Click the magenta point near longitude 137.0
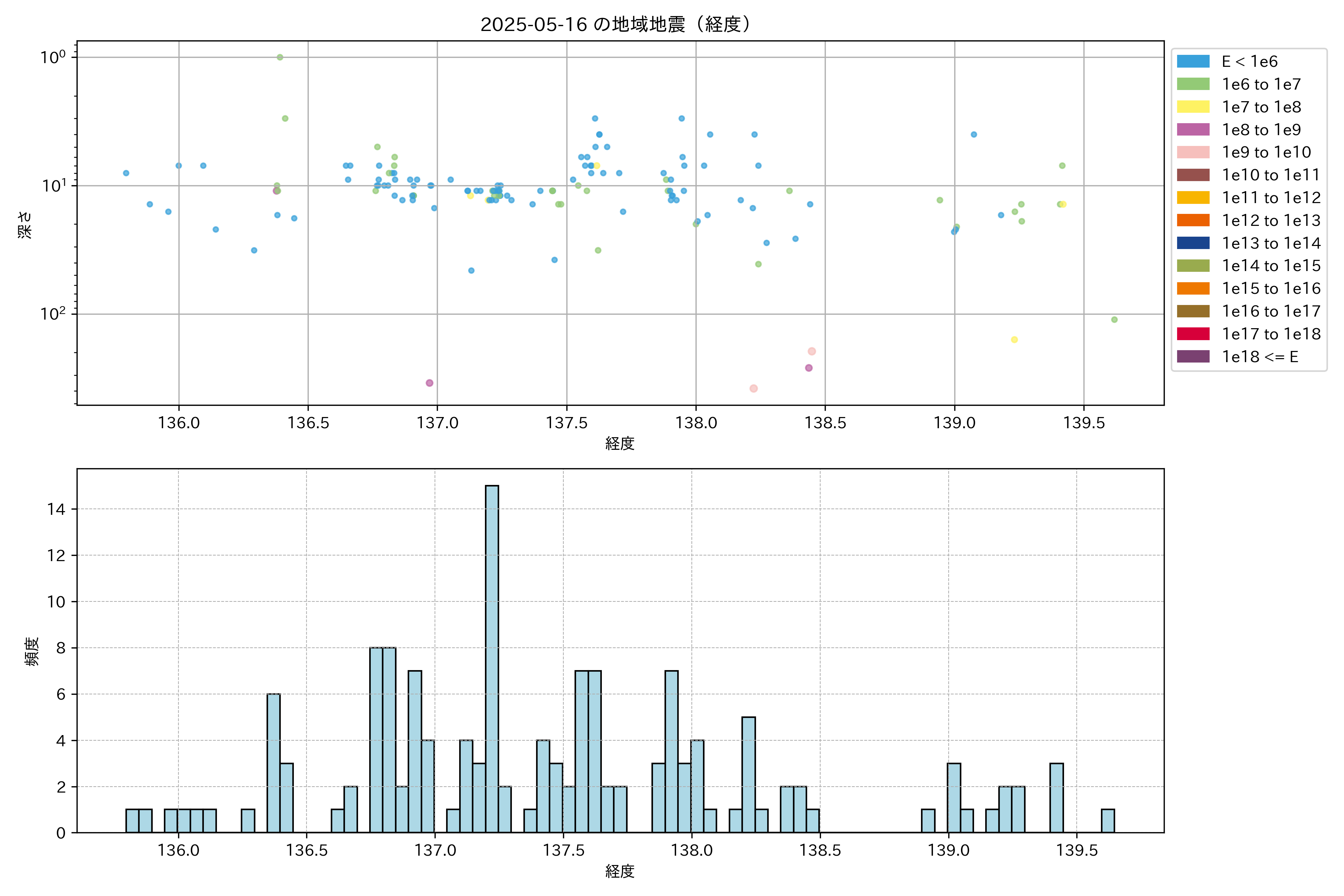 click(429, 383)
